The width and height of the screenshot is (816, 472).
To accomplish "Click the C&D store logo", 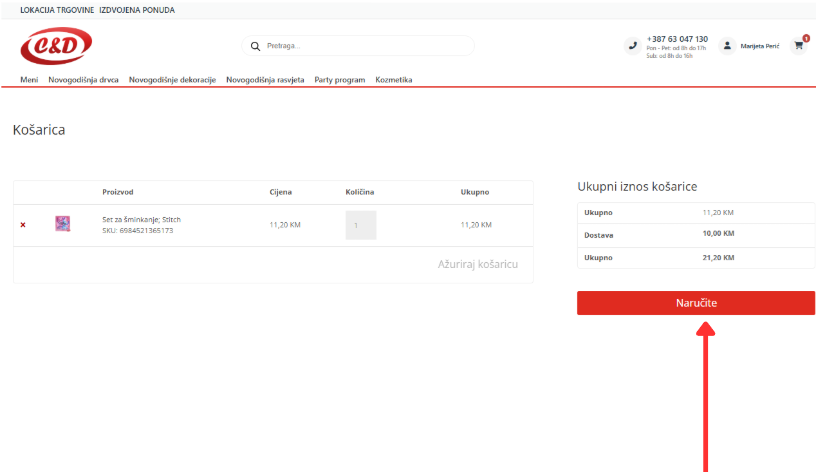I will [x=56, y=45].
